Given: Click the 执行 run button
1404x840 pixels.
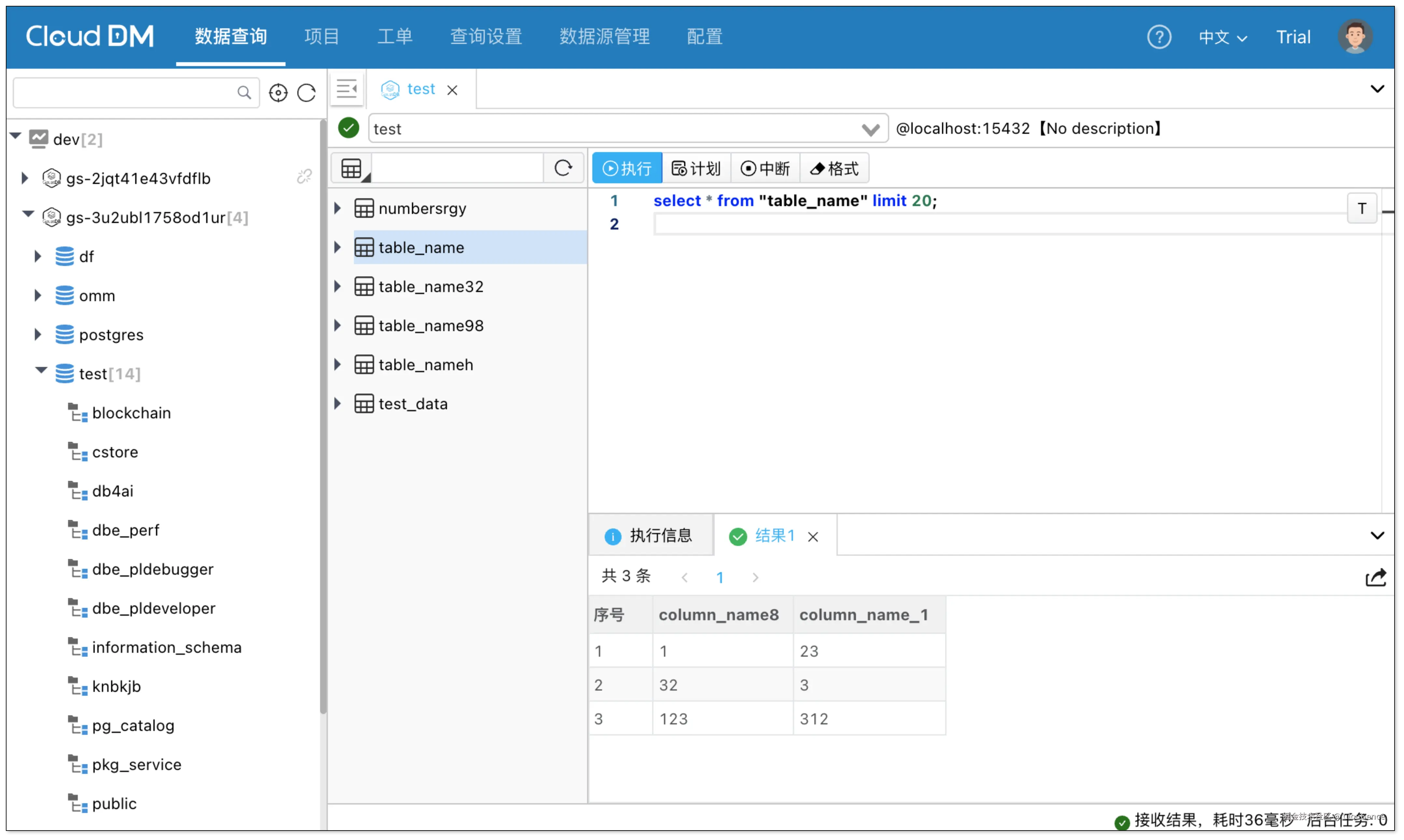Looking at the screenshot, I should (627, 168).
